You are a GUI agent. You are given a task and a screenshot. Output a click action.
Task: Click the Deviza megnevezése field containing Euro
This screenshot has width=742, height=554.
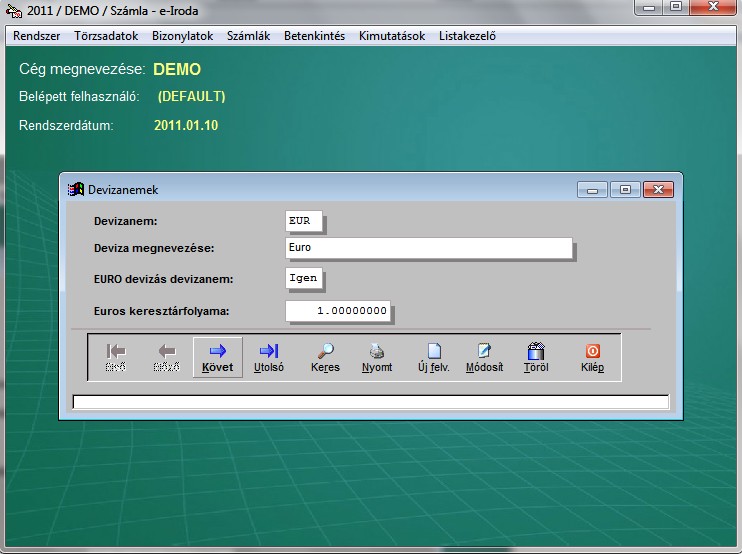(x=428, y=248)
